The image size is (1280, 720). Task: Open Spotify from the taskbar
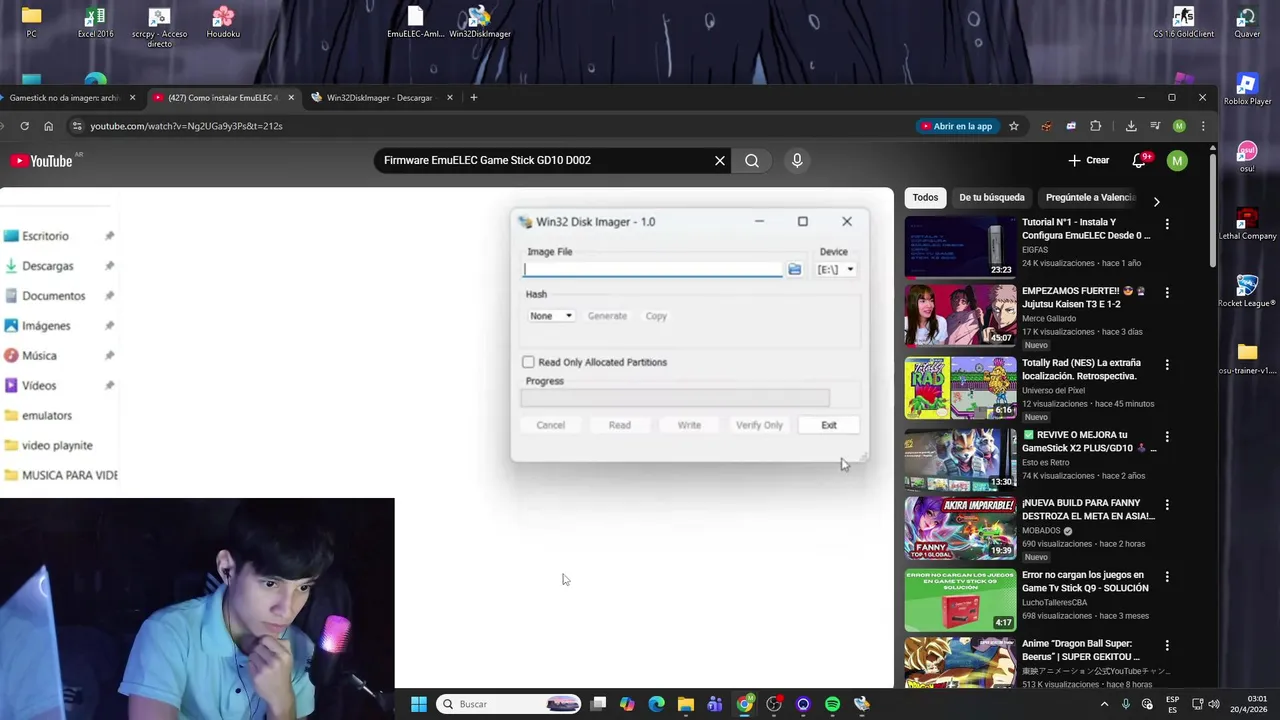click(x=832, y=704)
